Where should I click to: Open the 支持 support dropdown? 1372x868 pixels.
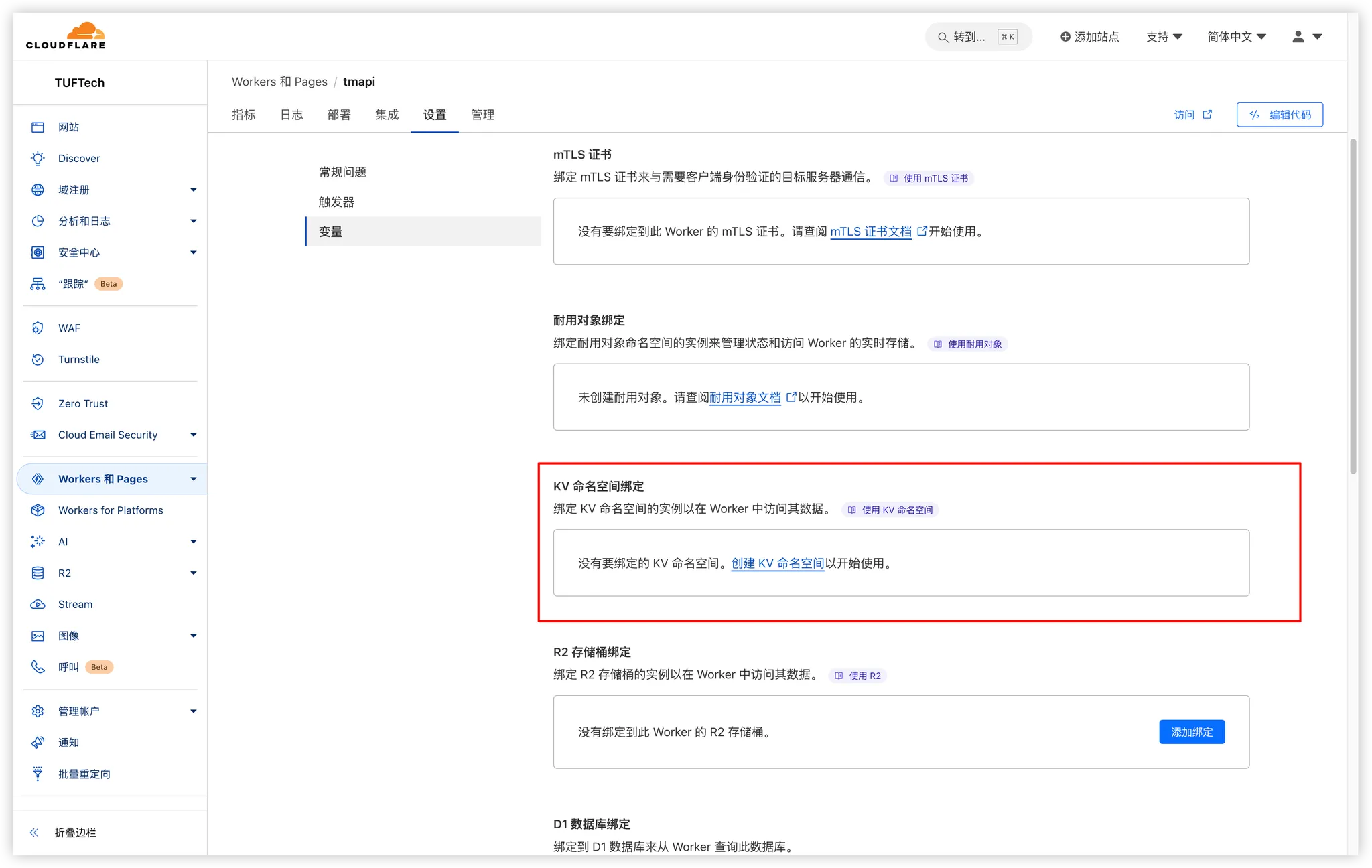tap(1164, 37)
